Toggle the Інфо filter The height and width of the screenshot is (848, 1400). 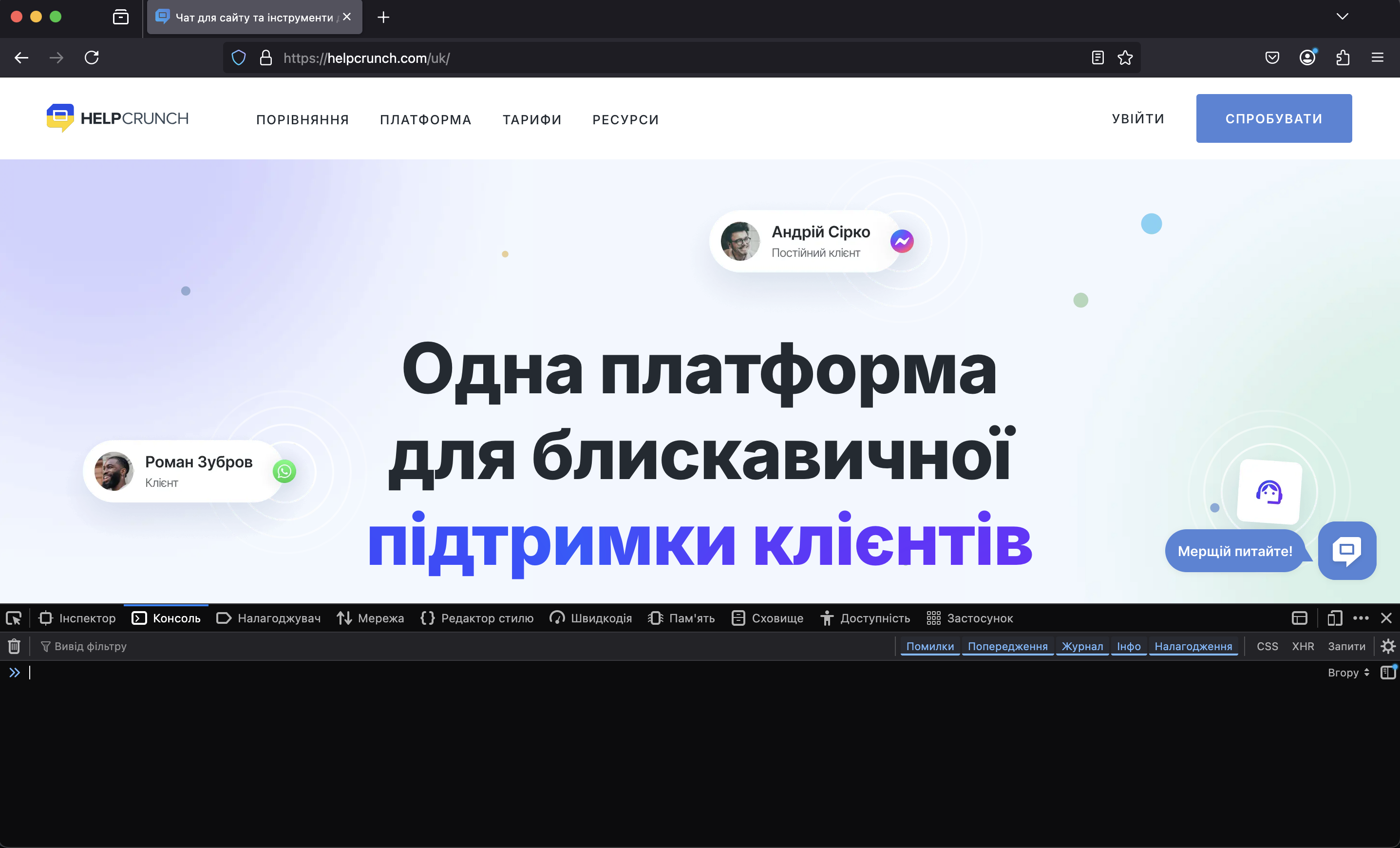1128,646
